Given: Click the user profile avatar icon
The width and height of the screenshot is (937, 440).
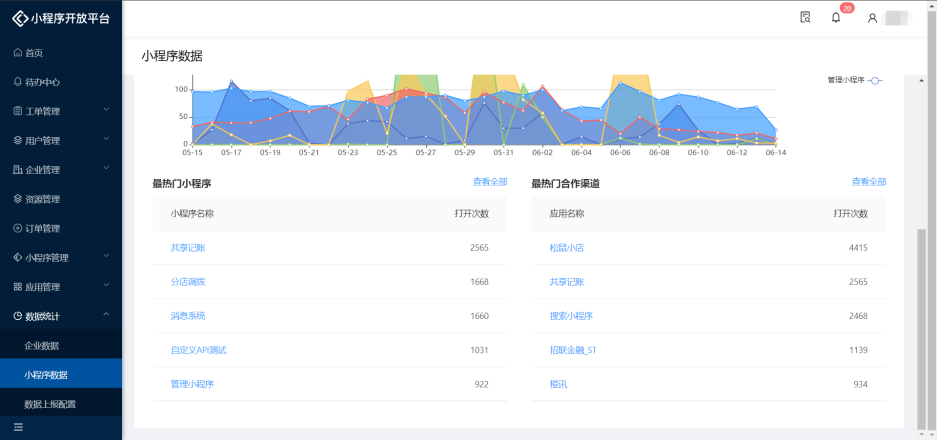Looking at the screenshot, I should (872, 18).
